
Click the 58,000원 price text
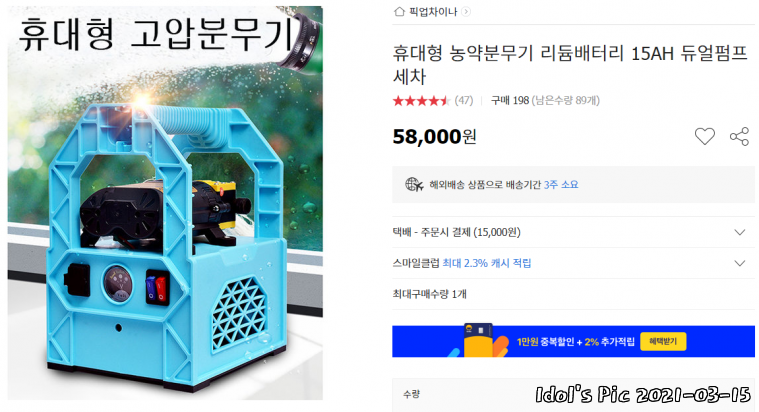pyautogui.click(x=434, y=137)
